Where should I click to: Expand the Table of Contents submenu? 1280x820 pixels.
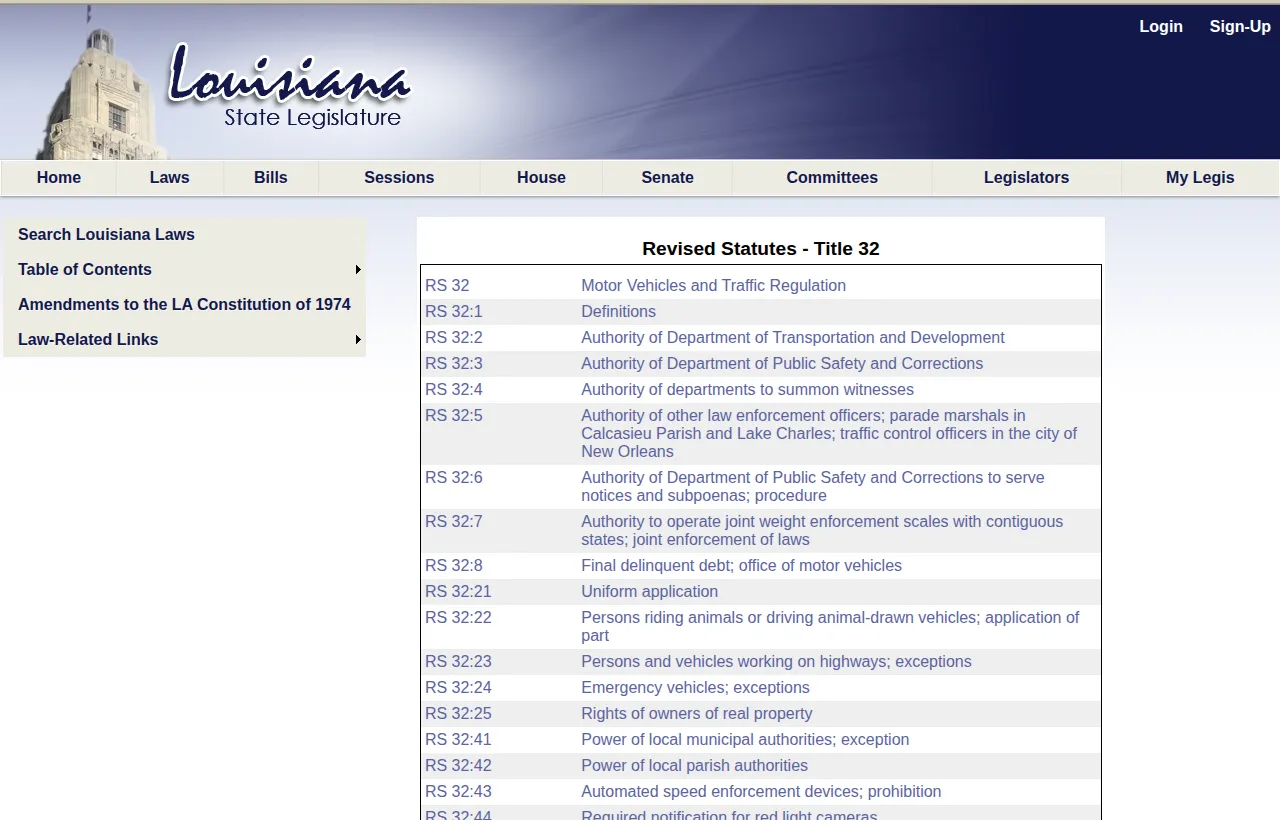pos(84,269)
